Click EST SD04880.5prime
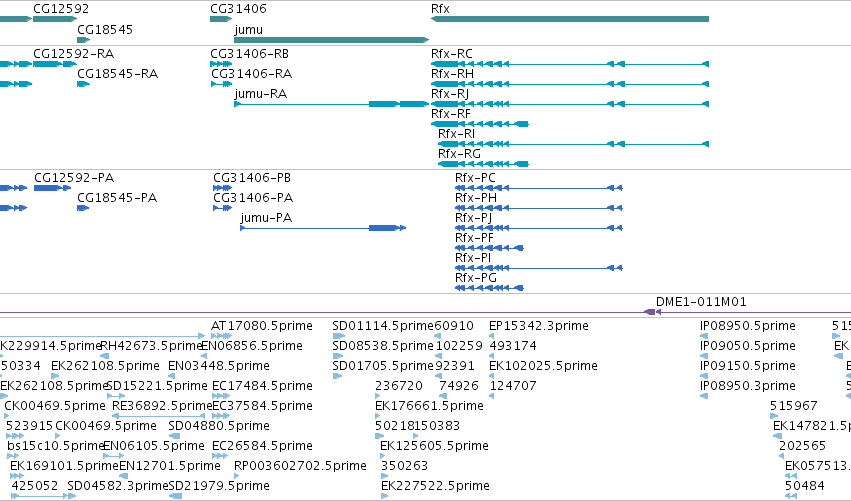This screenshot has height=501, width=851. pyautogui.click(x=219, y=426)
